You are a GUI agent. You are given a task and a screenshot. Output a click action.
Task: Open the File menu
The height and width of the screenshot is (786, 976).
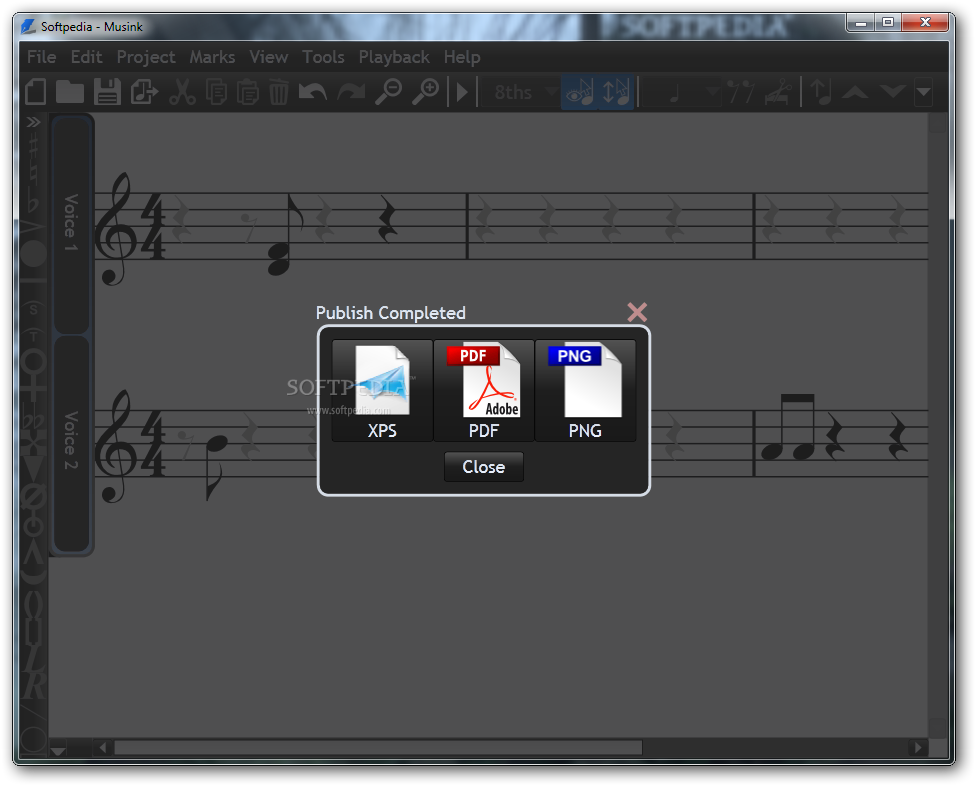click(42, 57)
